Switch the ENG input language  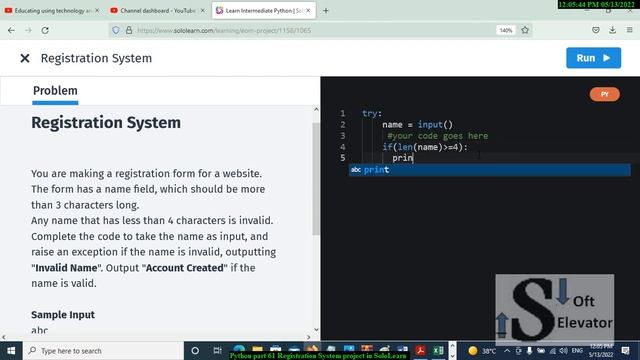(x=577, y=351)
